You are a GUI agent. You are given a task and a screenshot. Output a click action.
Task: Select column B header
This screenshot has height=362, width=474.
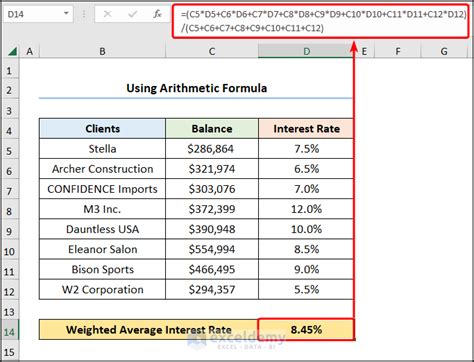(x=102, y=51)
